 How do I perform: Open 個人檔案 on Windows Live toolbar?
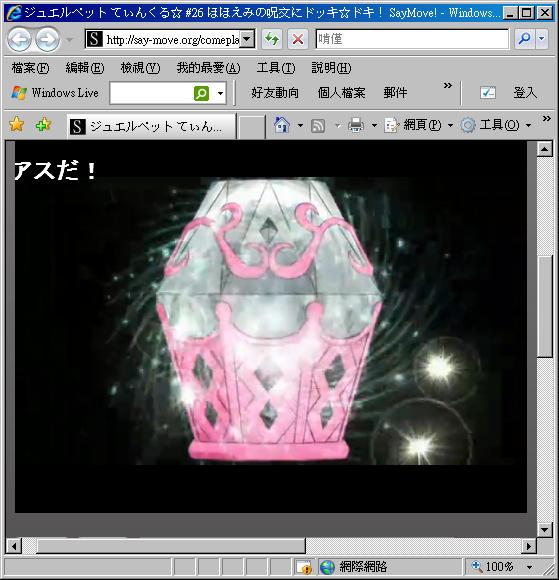point(341,93)
